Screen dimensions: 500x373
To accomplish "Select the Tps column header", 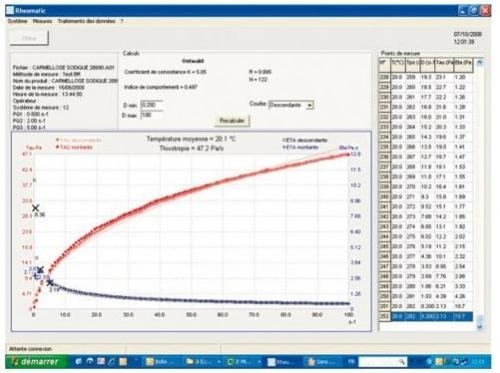I will tap(412, 65).
